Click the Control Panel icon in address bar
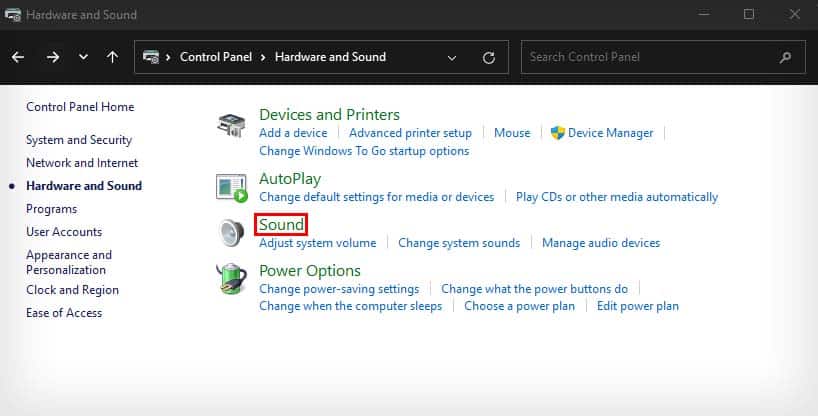The height and width of the screenshot is (416, 818). click(x=151, y=57)
